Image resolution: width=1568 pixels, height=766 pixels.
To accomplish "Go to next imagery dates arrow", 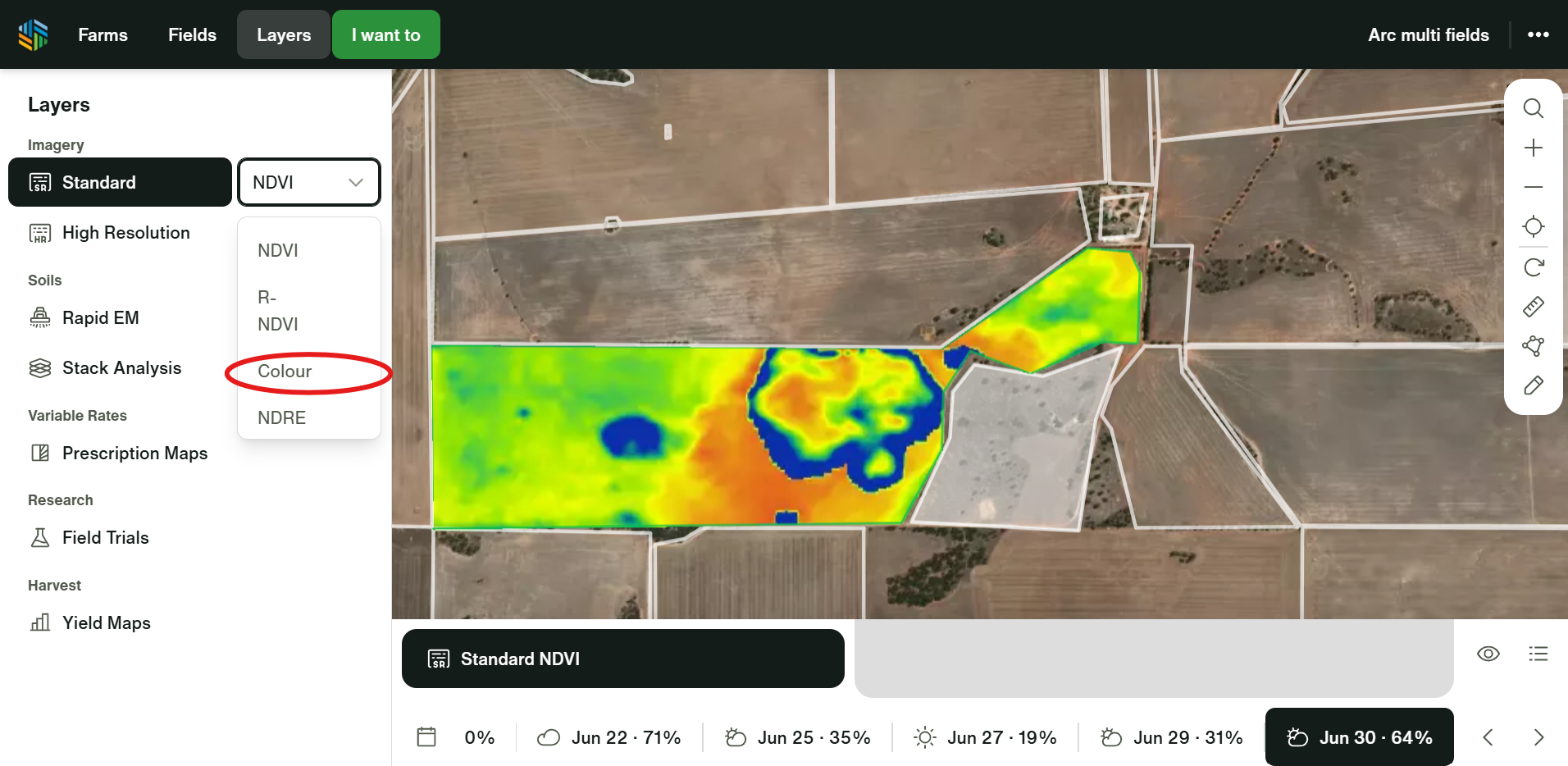I will 1538,737.
